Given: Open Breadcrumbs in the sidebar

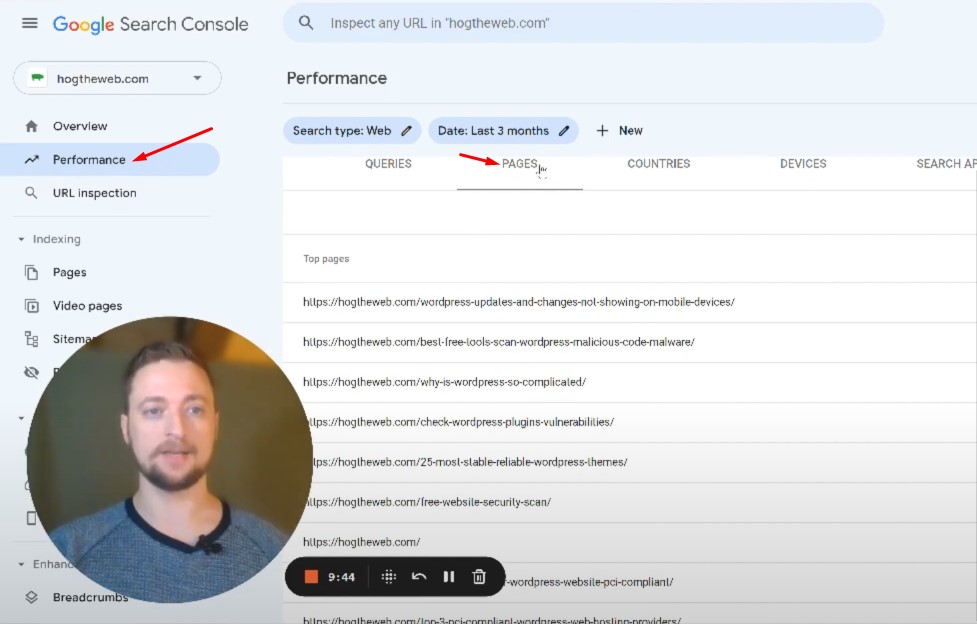Looking at the screenshot, I should point(90,597).
